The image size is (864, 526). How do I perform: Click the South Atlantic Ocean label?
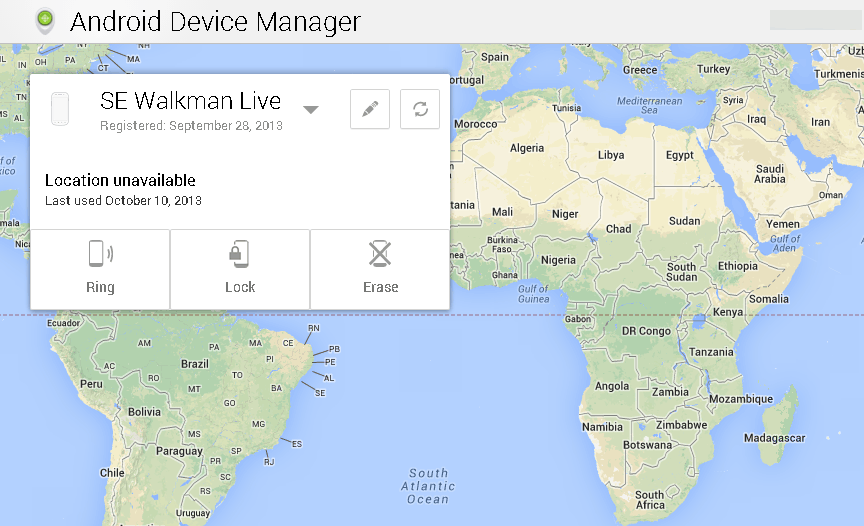point(428,486)
